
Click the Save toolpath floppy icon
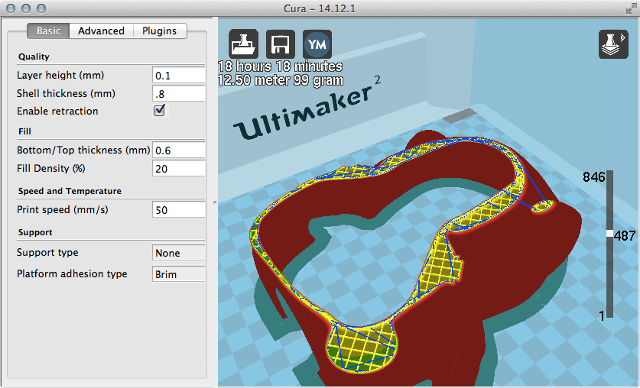pyautogui.click(x=280, y=44)
